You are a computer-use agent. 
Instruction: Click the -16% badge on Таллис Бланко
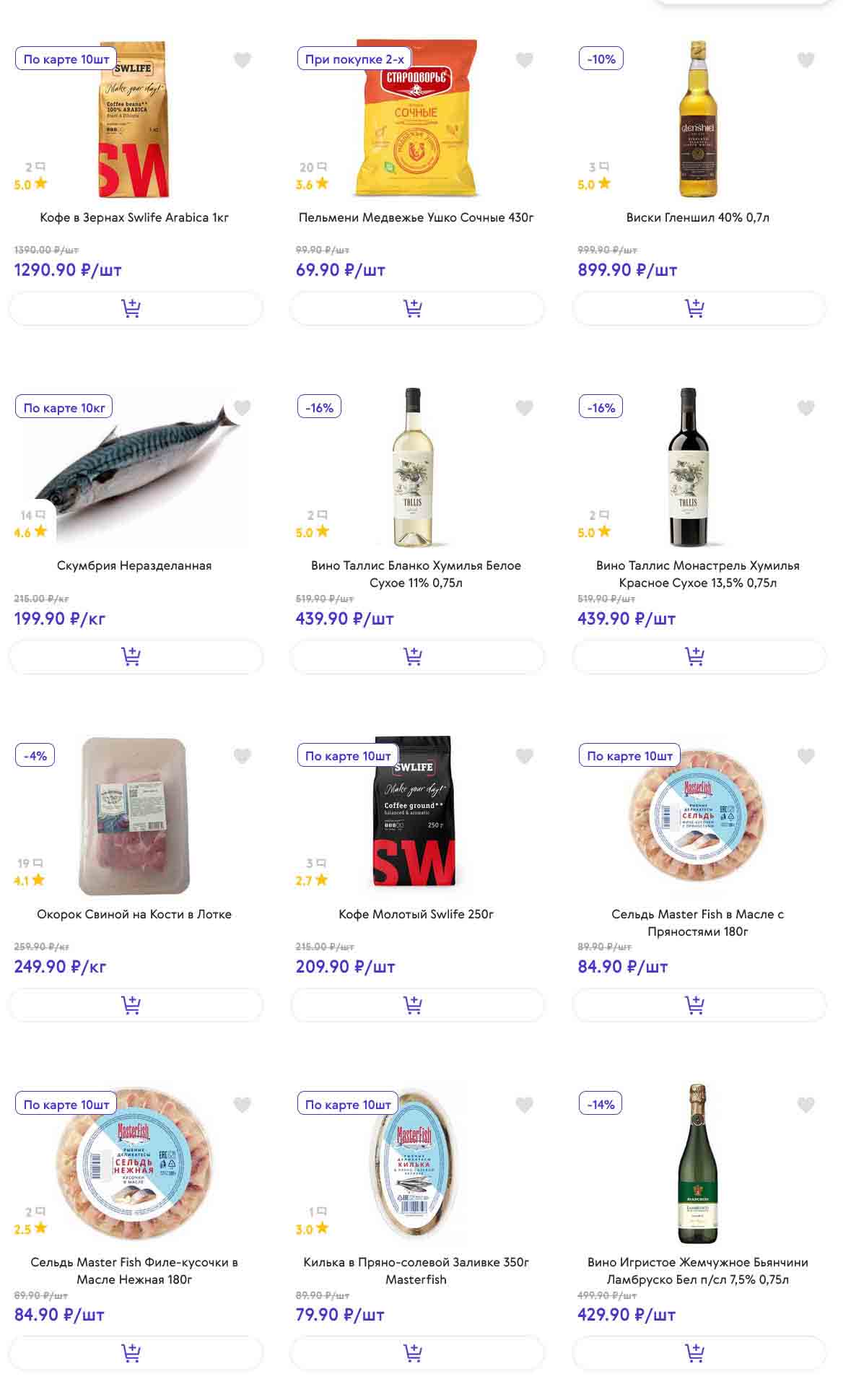tap(319, 407)
